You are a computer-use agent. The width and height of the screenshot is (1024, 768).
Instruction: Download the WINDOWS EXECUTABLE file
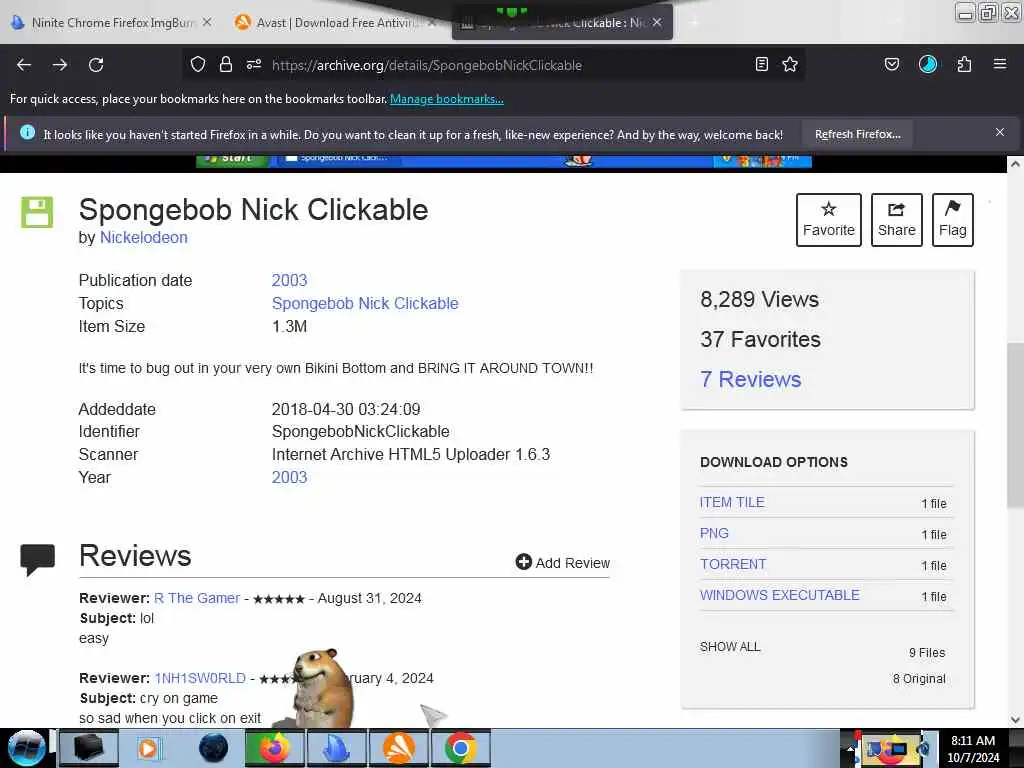(780, 595)
